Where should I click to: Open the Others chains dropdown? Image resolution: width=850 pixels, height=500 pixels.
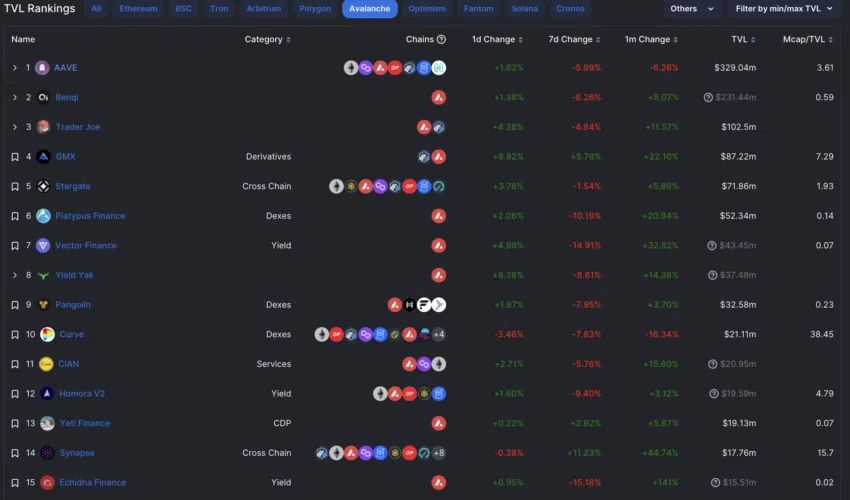(x=692, y=9)
